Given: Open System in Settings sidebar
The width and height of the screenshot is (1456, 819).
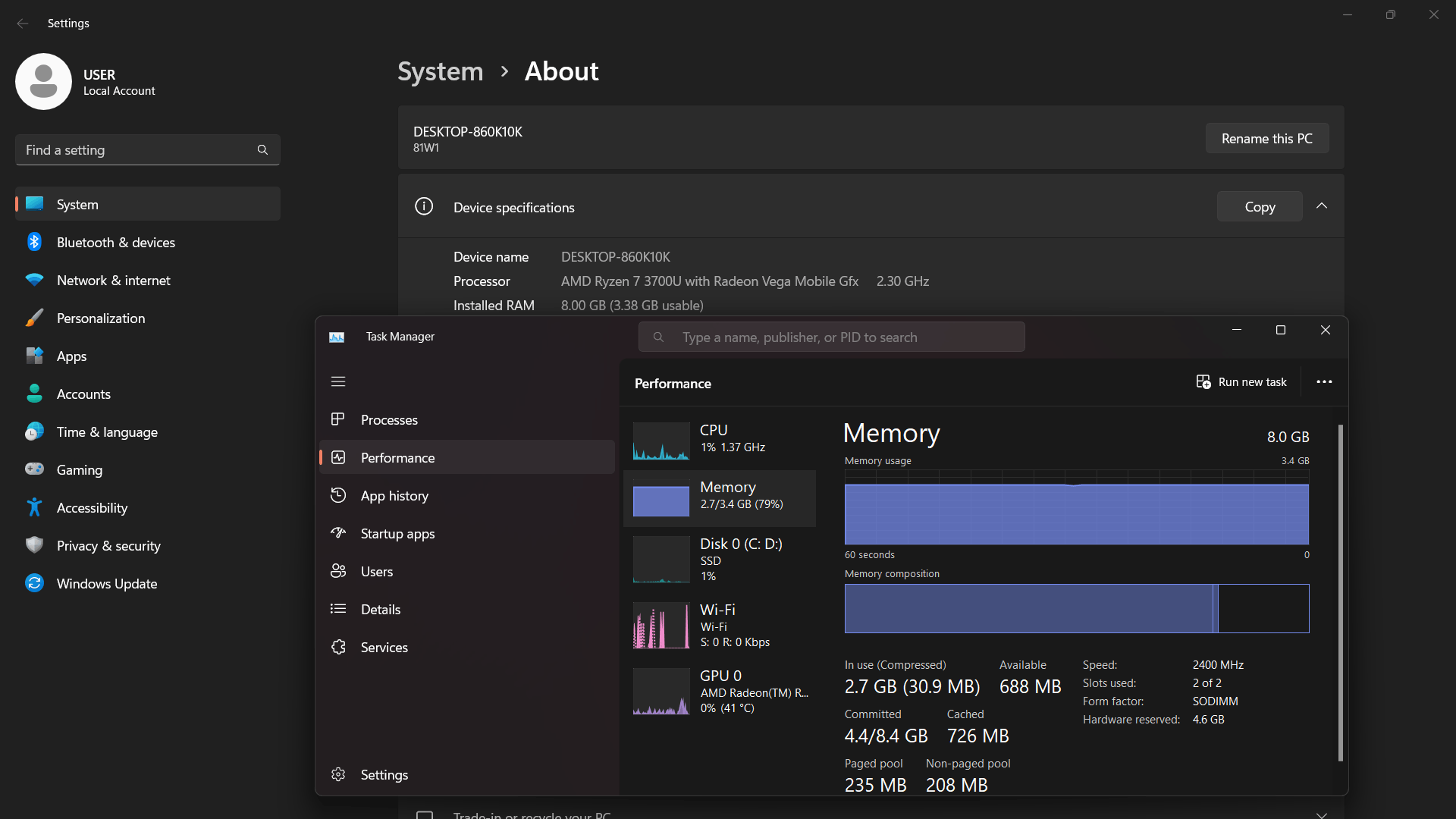Looking at the screenshot, I should (148, 204).
